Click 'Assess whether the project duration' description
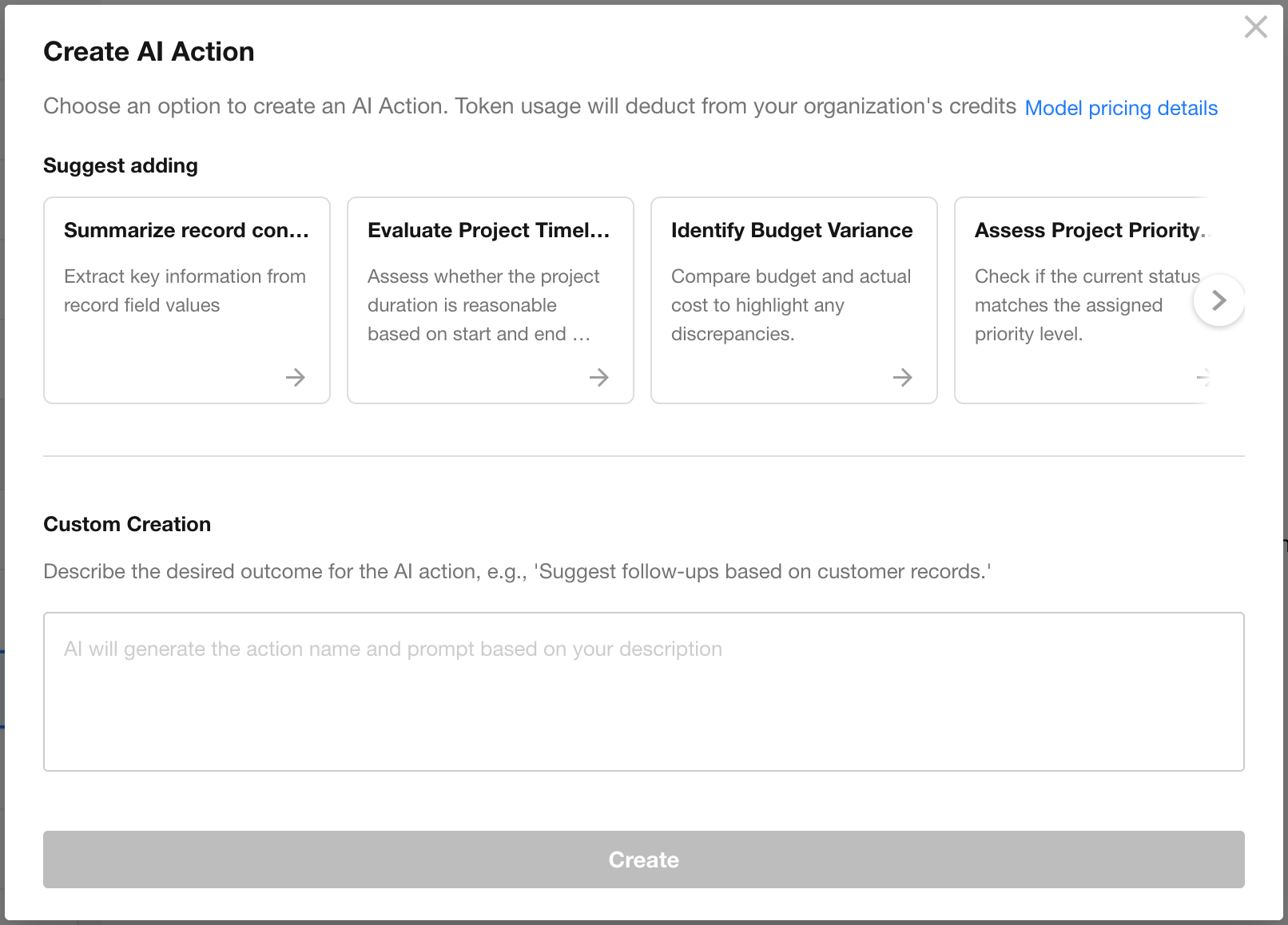The height and width of the screenshot is (925, 1288). (483, 305)
